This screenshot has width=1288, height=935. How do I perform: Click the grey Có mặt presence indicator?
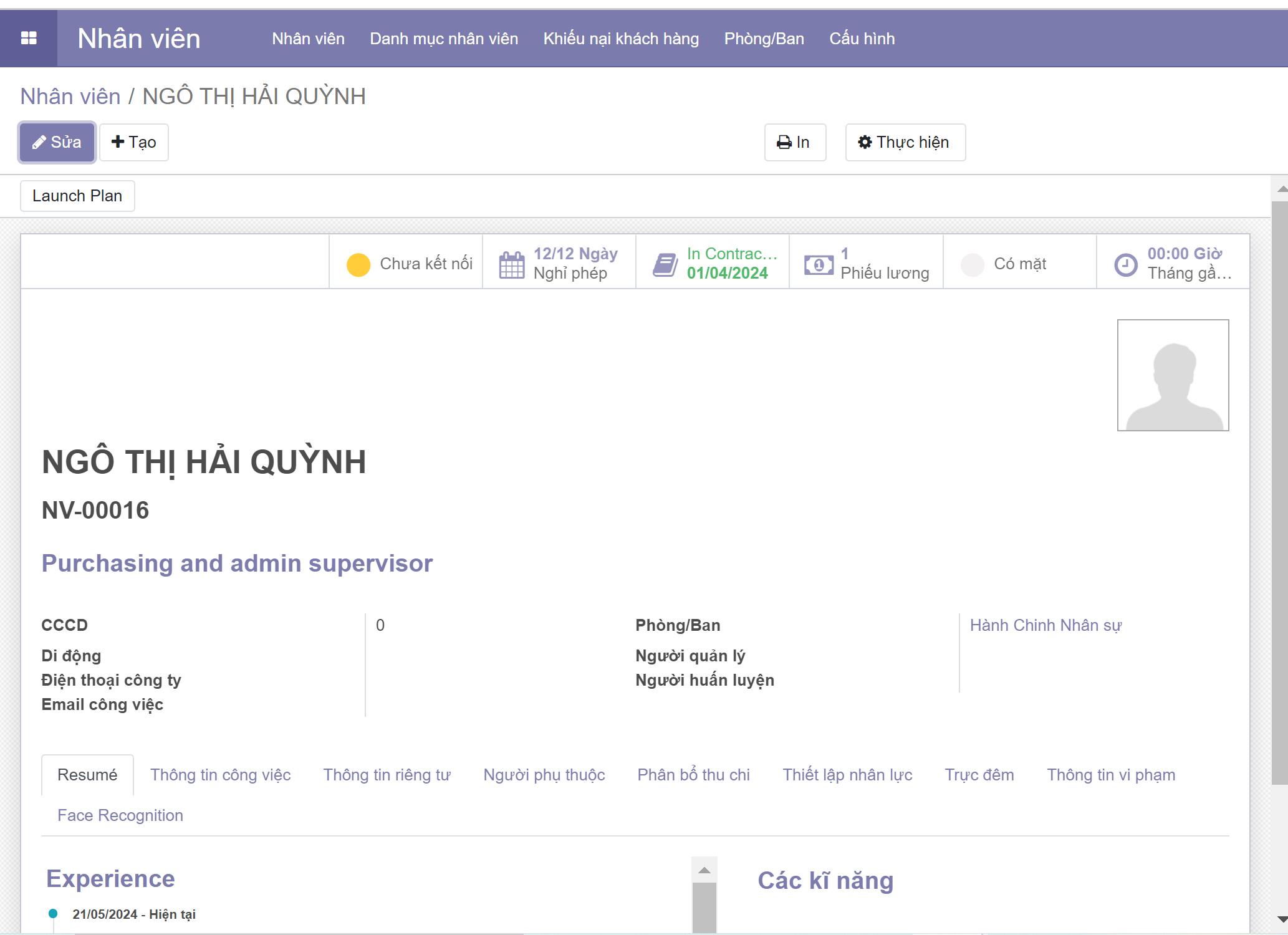pos(972,264)
